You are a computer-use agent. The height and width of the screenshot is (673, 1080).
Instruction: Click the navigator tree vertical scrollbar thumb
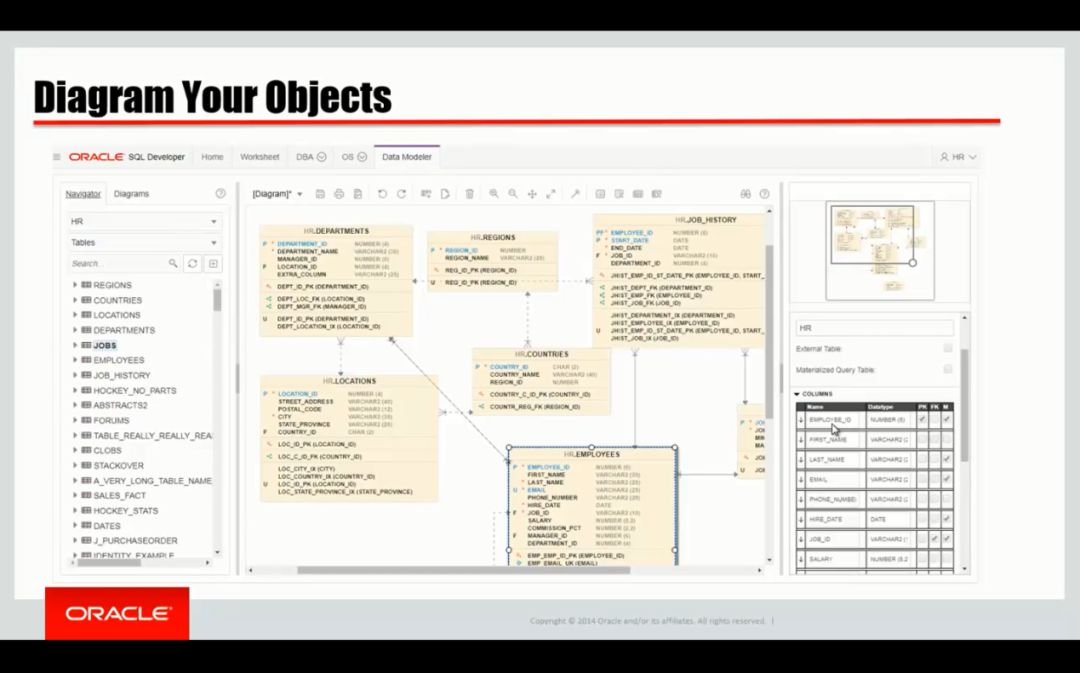[217, 300]
